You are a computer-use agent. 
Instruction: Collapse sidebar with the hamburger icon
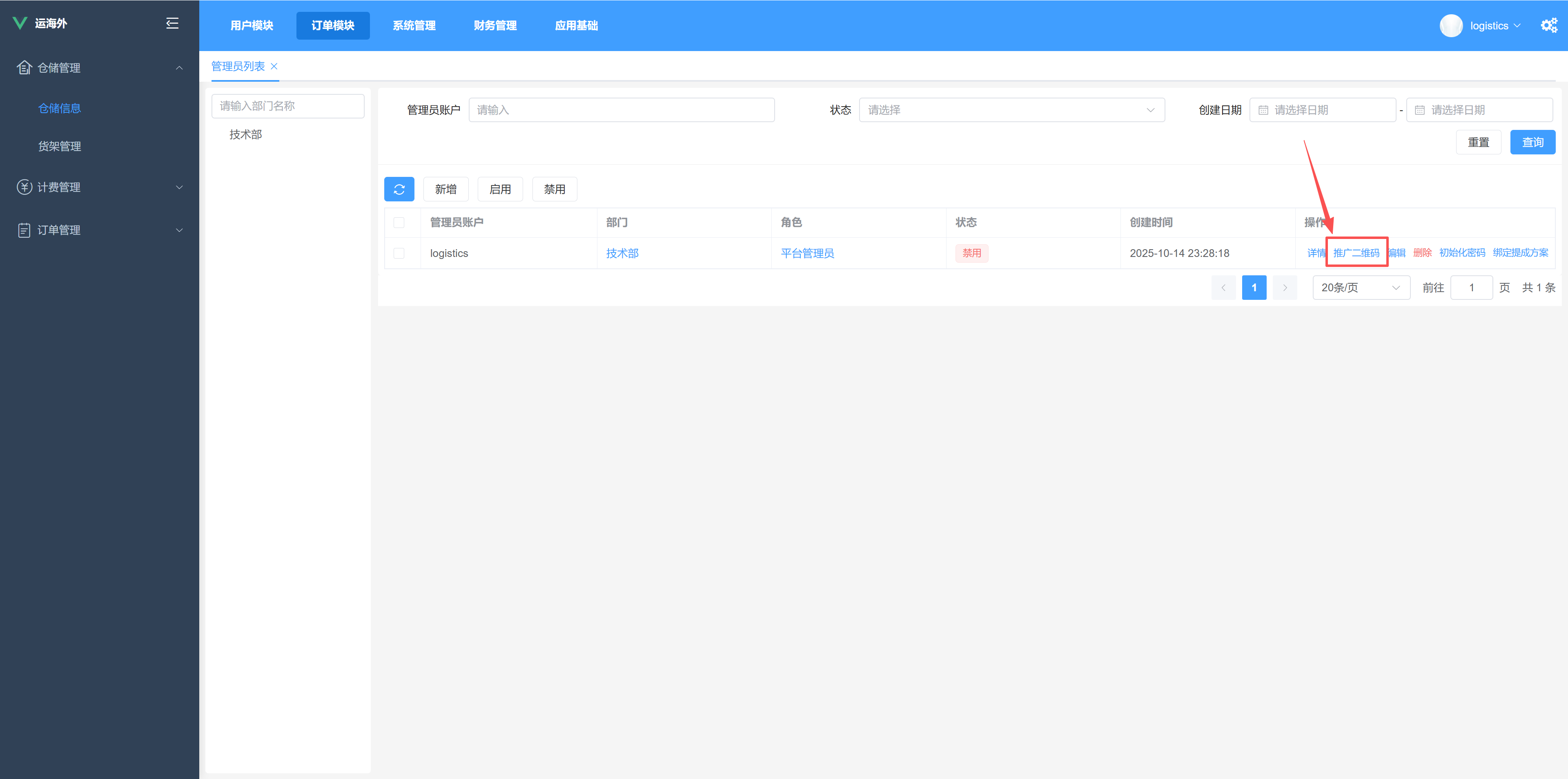click(172, 23)
